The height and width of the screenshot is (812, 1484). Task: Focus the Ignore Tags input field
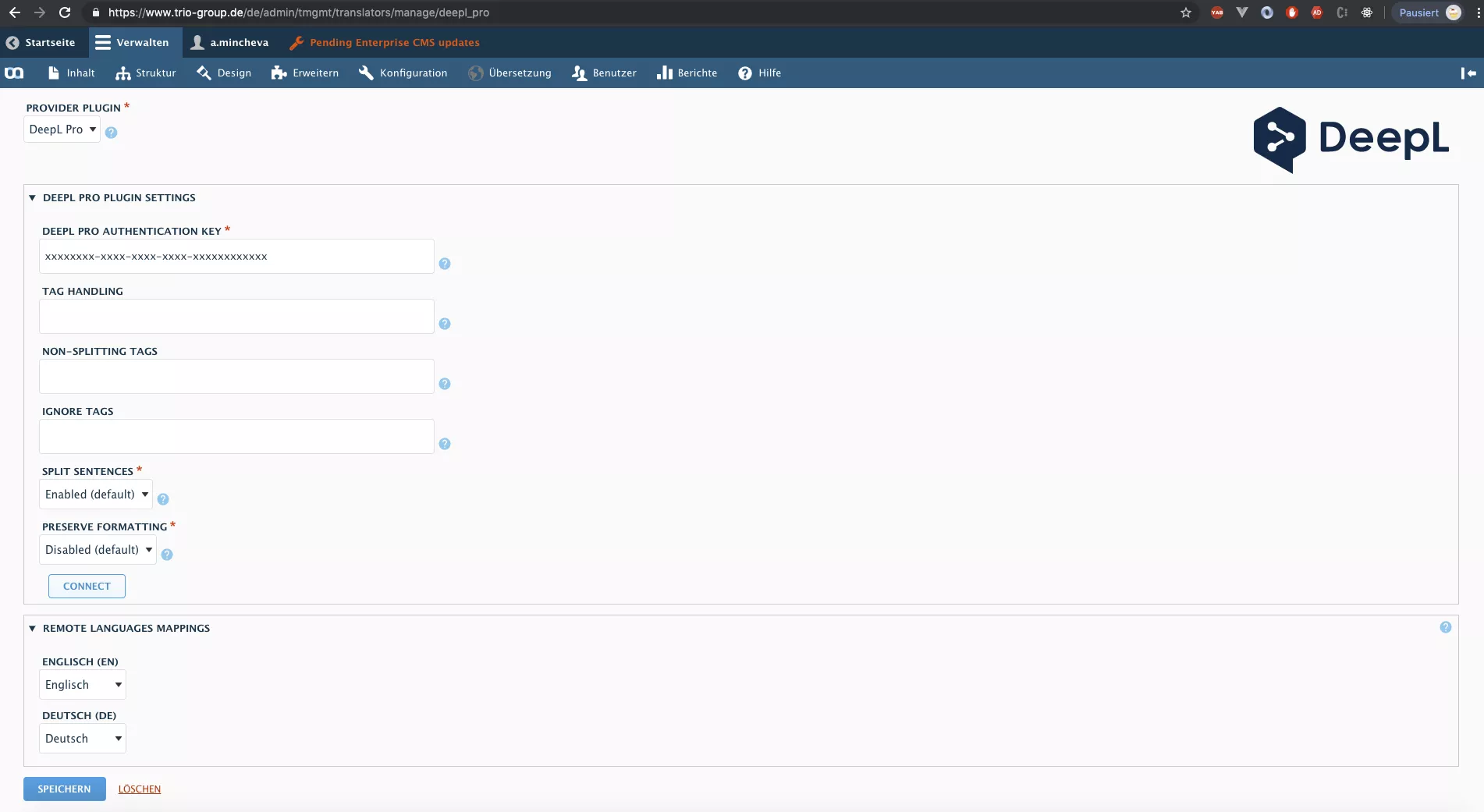click(236, 436)
